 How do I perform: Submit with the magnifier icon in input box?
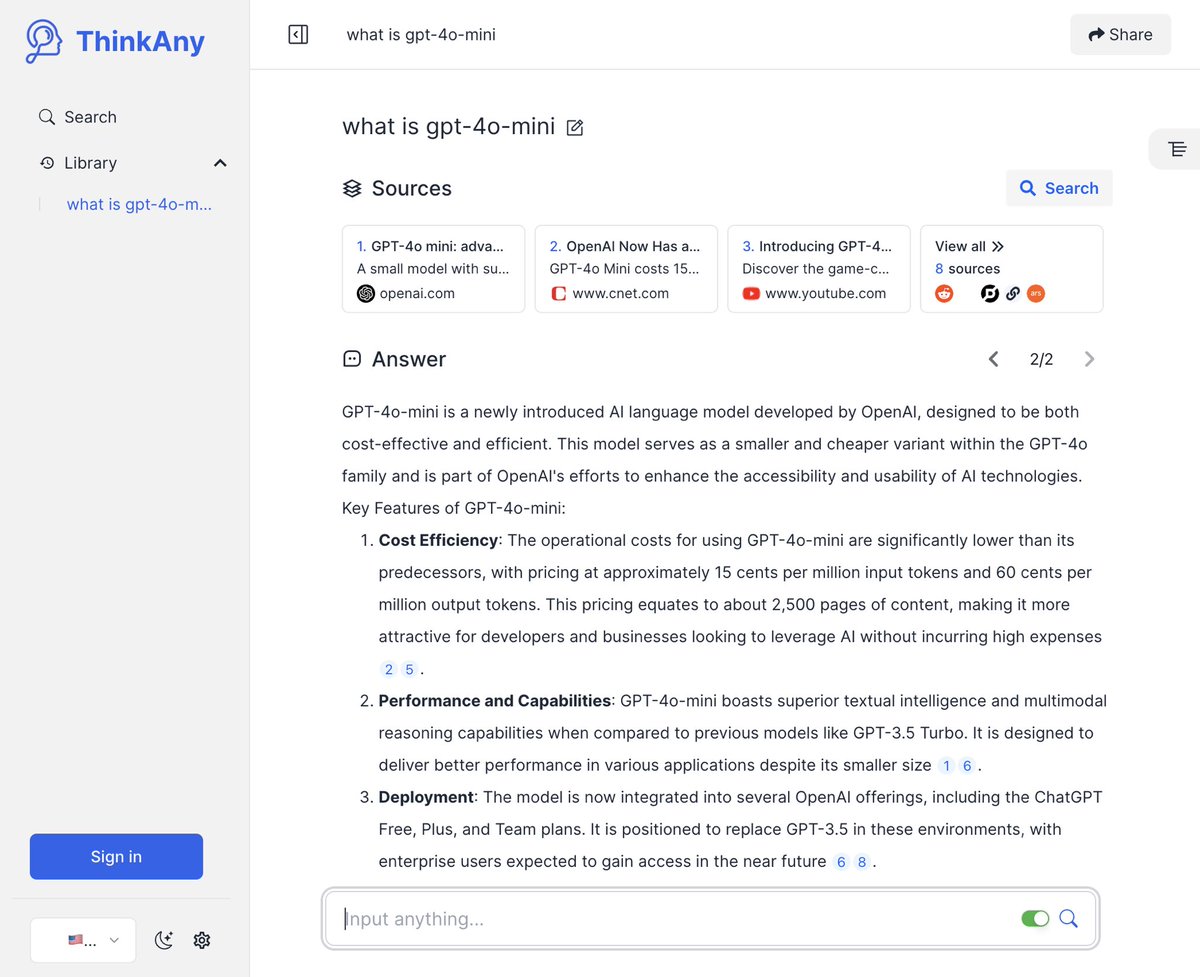pos(1068,919)
